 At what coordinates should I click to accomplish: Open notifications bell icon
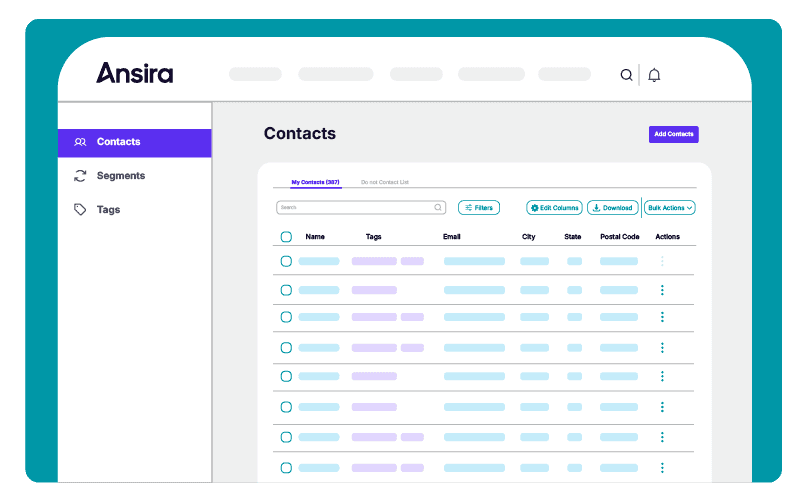[654, 75]
